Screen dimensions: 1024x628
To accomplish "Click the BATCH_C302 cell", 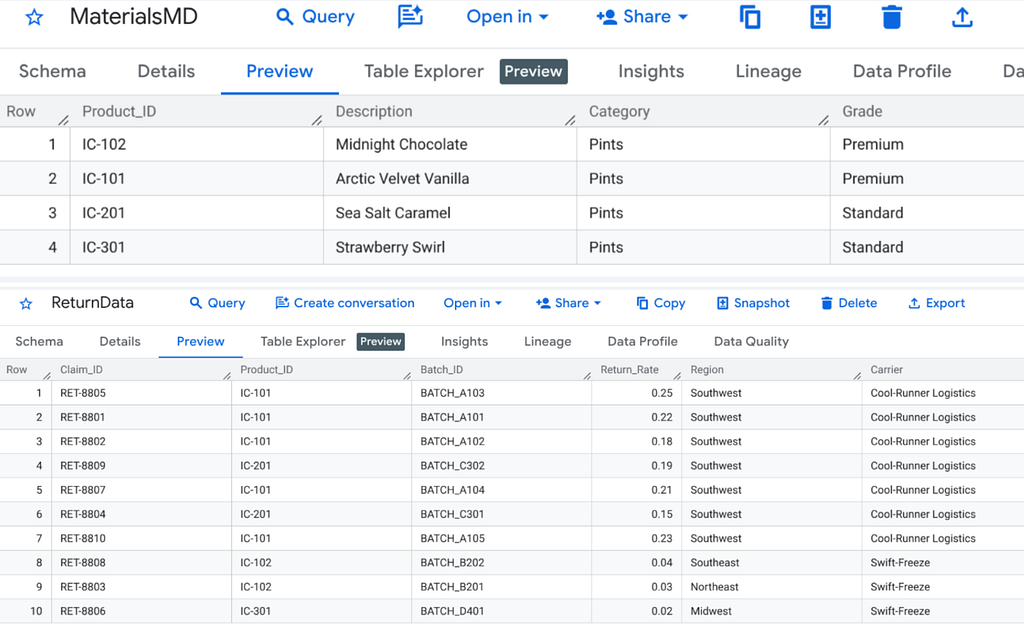I will pyautogui.click(x=502, y=465).
